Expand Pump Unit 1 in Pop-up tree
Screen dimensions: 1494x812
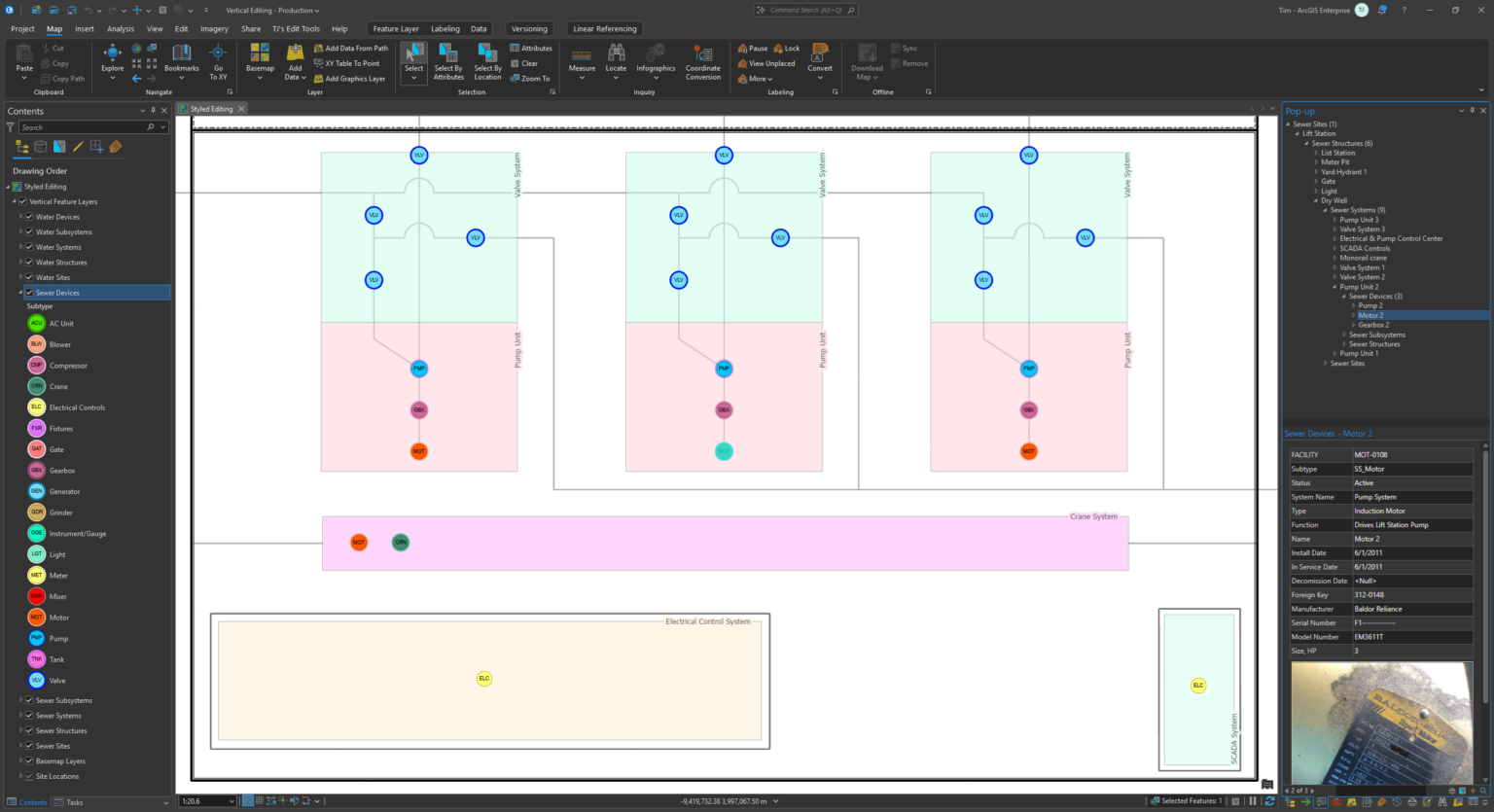[x=1334, y=354]
